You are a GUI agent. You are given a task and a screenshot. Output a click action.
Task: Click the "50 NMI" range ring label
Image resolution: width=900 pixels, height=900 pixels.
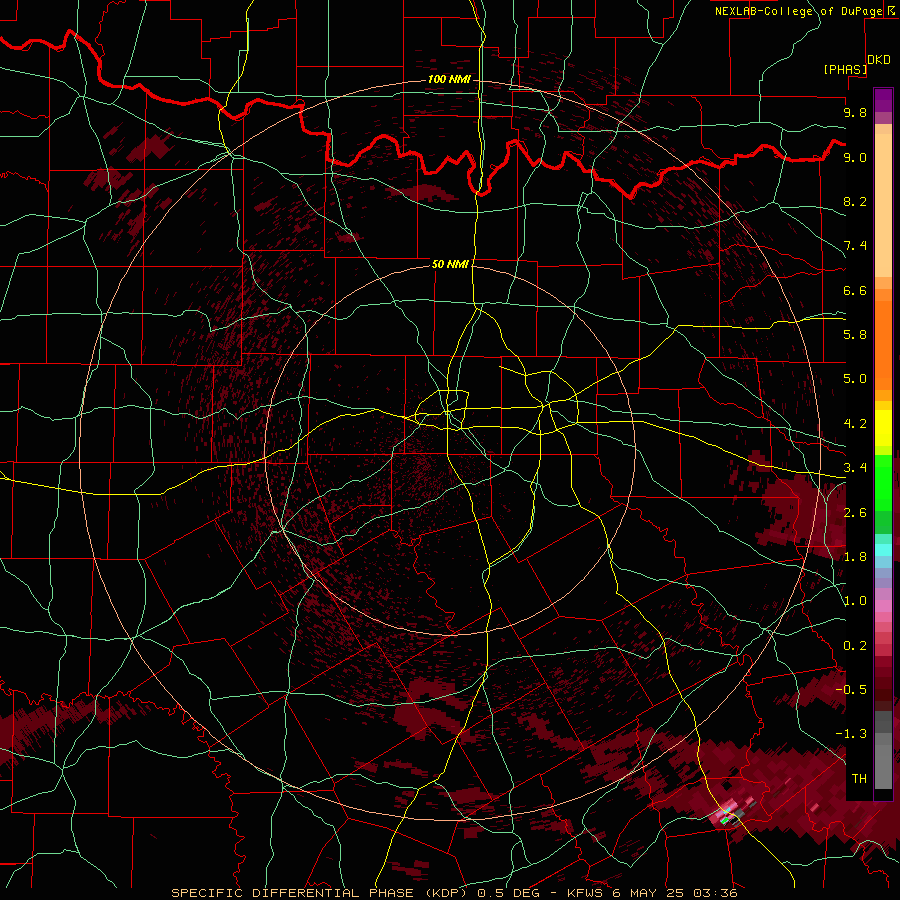tap(451, 264)
